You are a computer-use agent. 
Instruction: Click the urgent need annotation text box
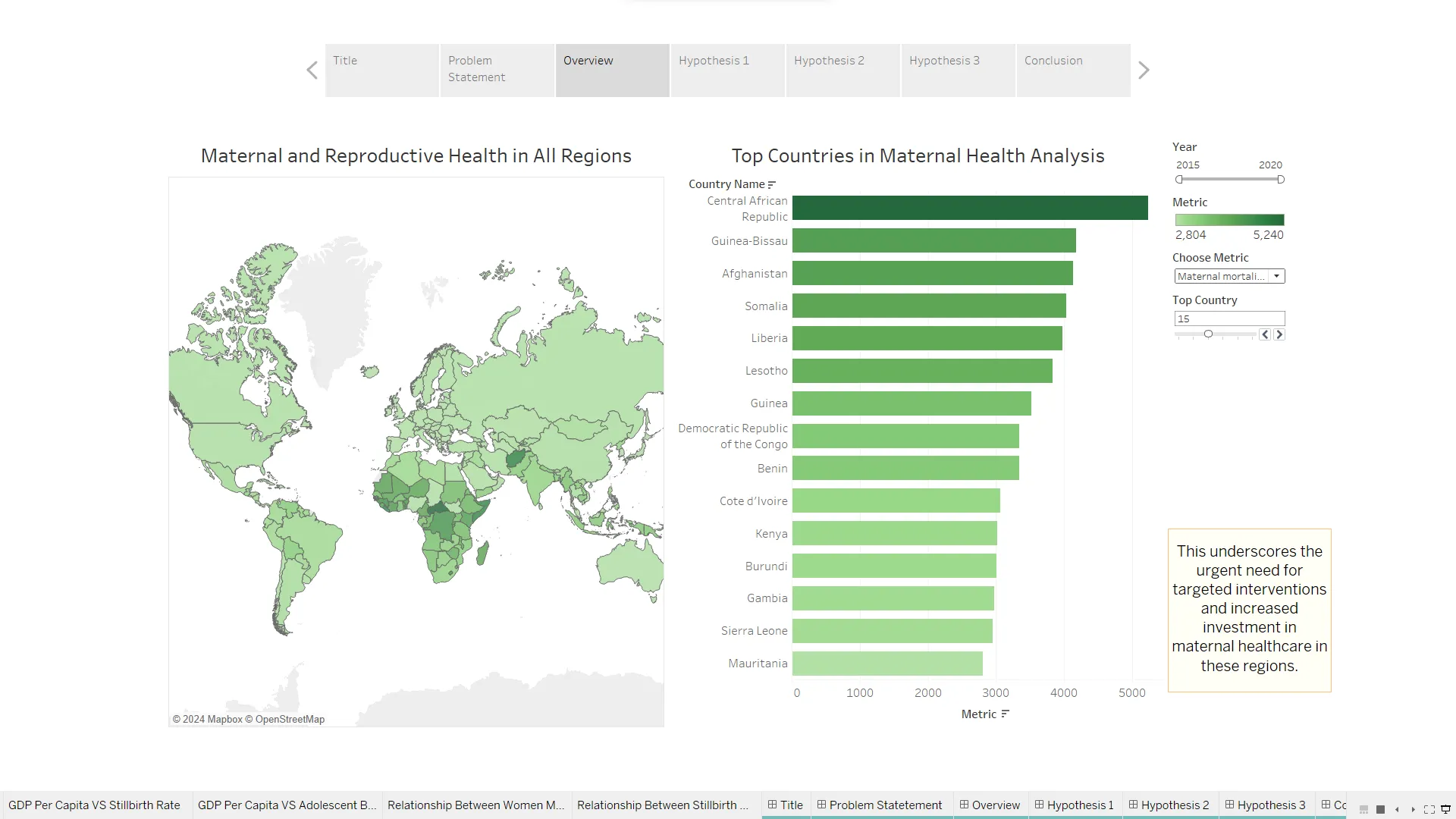point(1249,610)
